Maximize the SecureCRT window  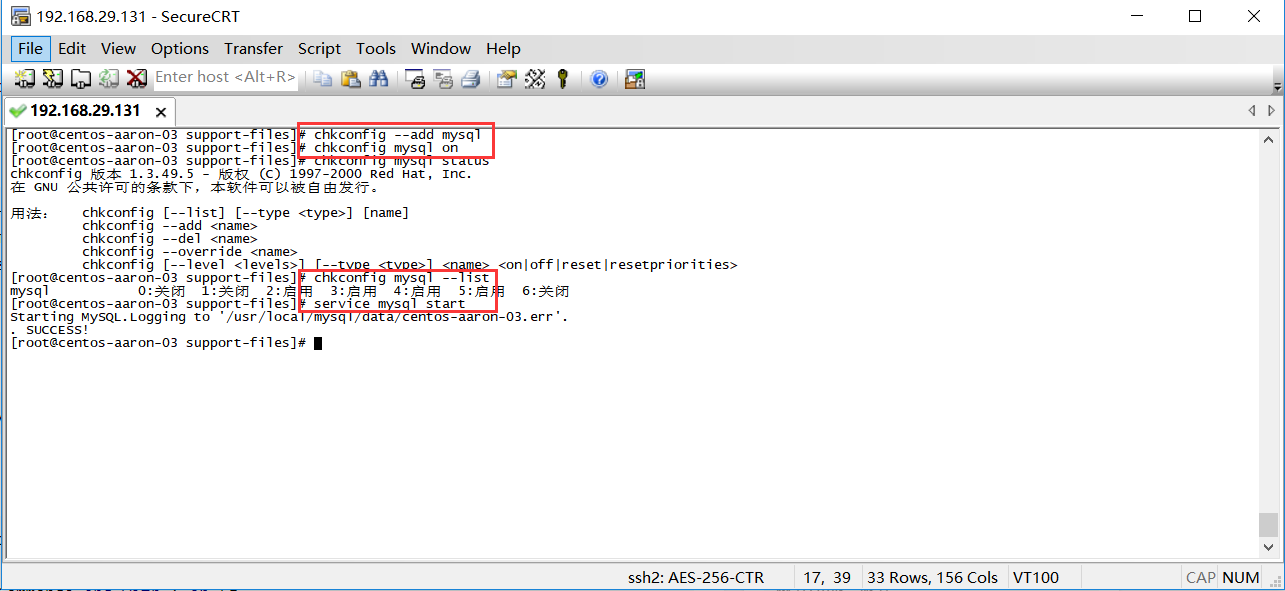pos(1195,16)
